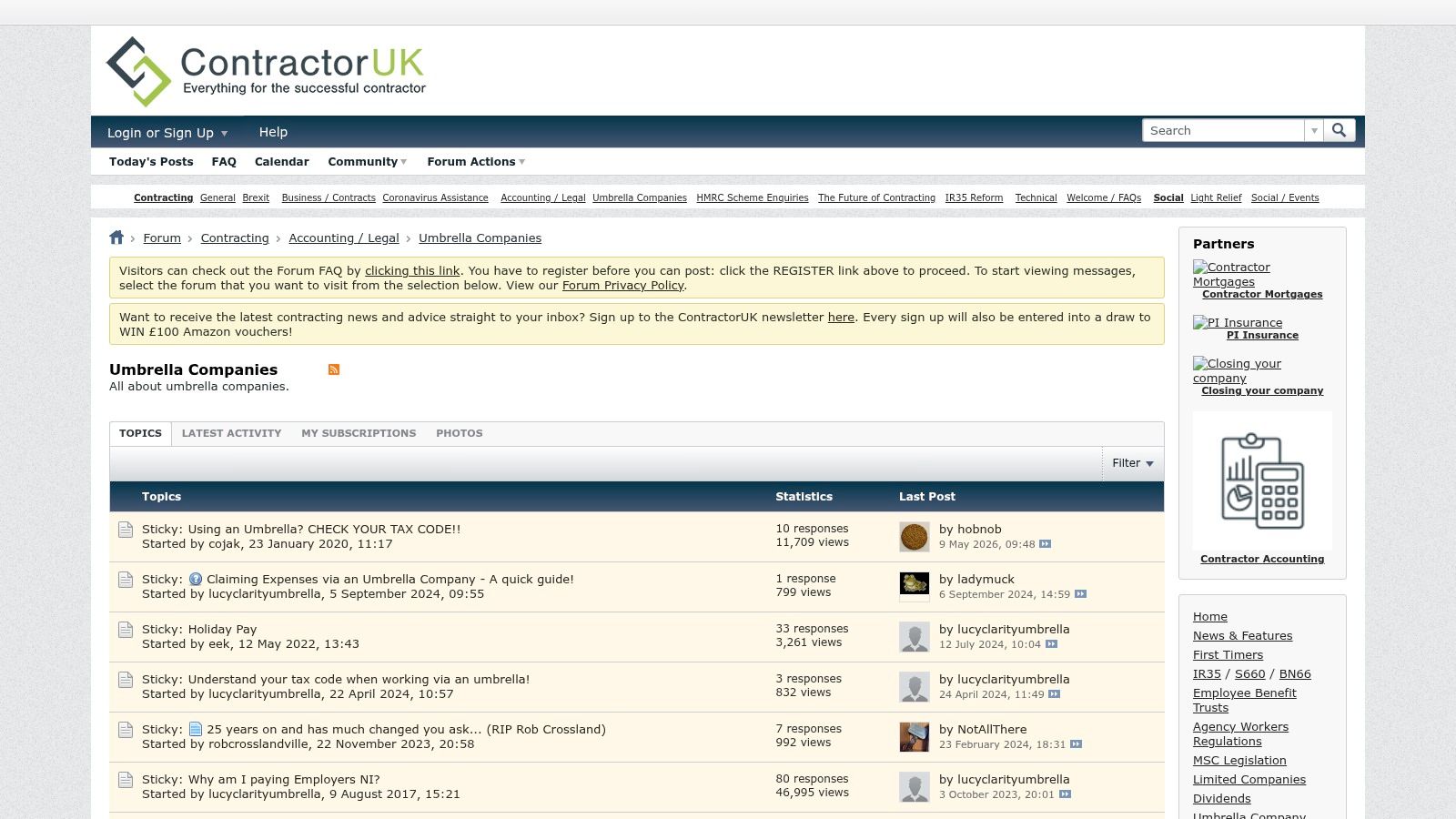1456x819 pixels.
Task: Open the Photos tab
Action: point(460,433)
